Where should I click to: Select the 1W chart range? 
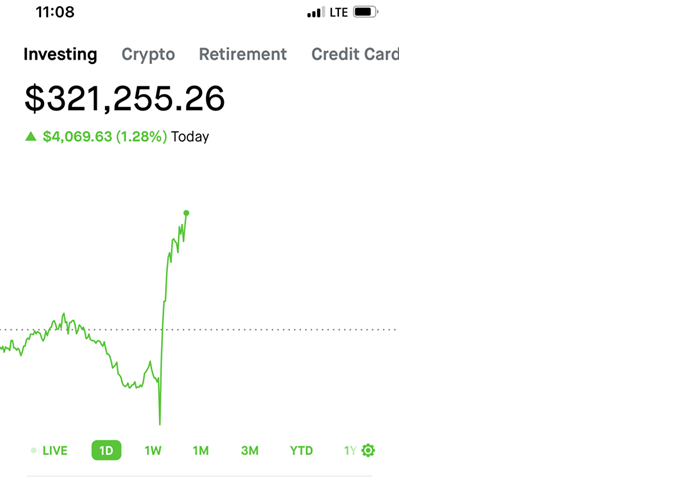pos(153,451)
